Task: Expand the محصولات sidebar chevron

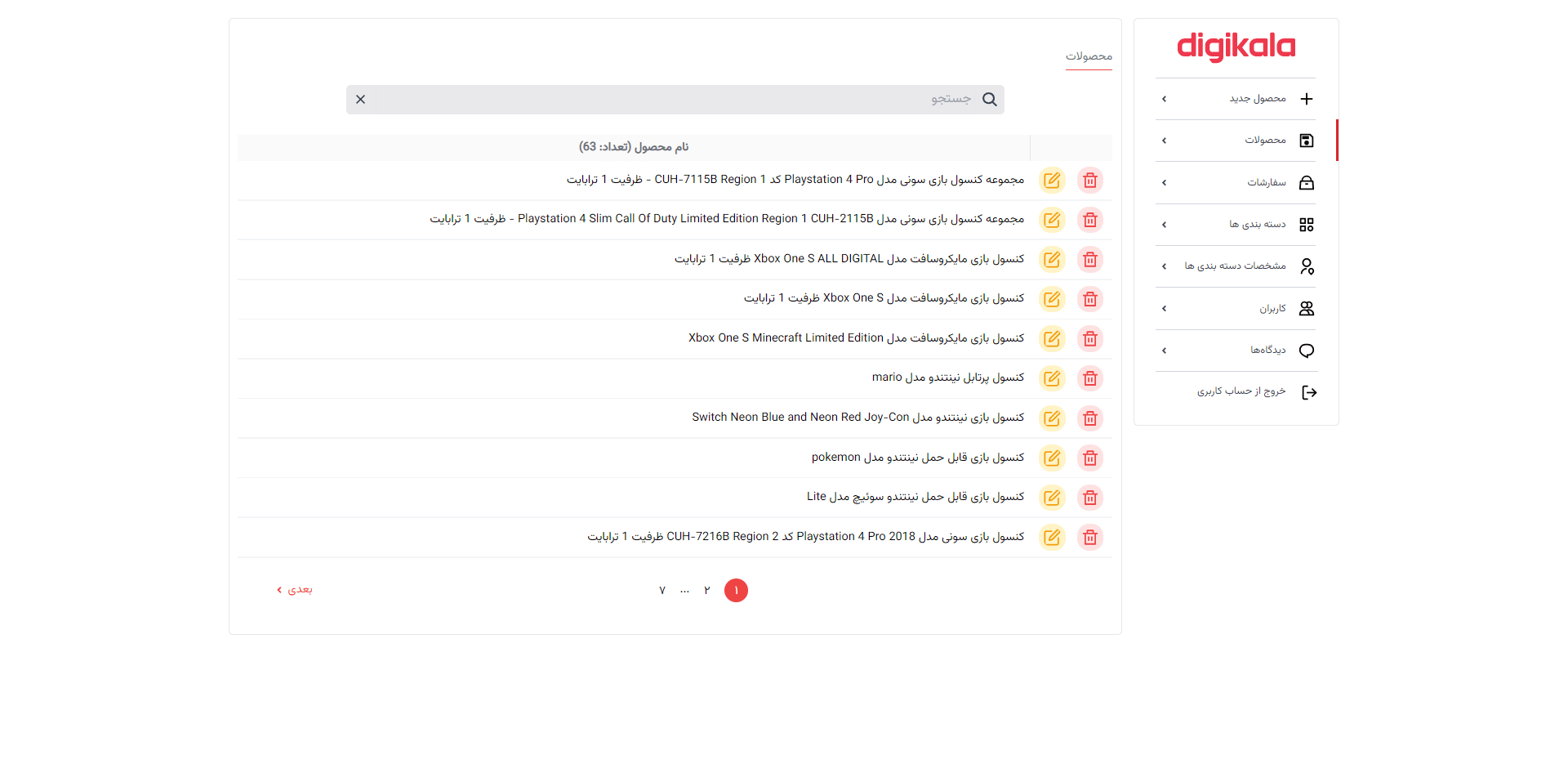Action: (x=1164, y=141)
